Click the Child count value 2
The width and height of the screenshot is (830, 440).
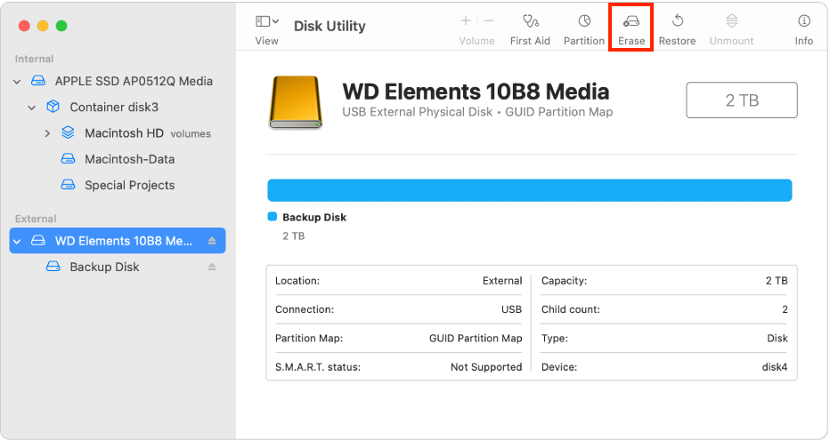click(x=785, y=309)
